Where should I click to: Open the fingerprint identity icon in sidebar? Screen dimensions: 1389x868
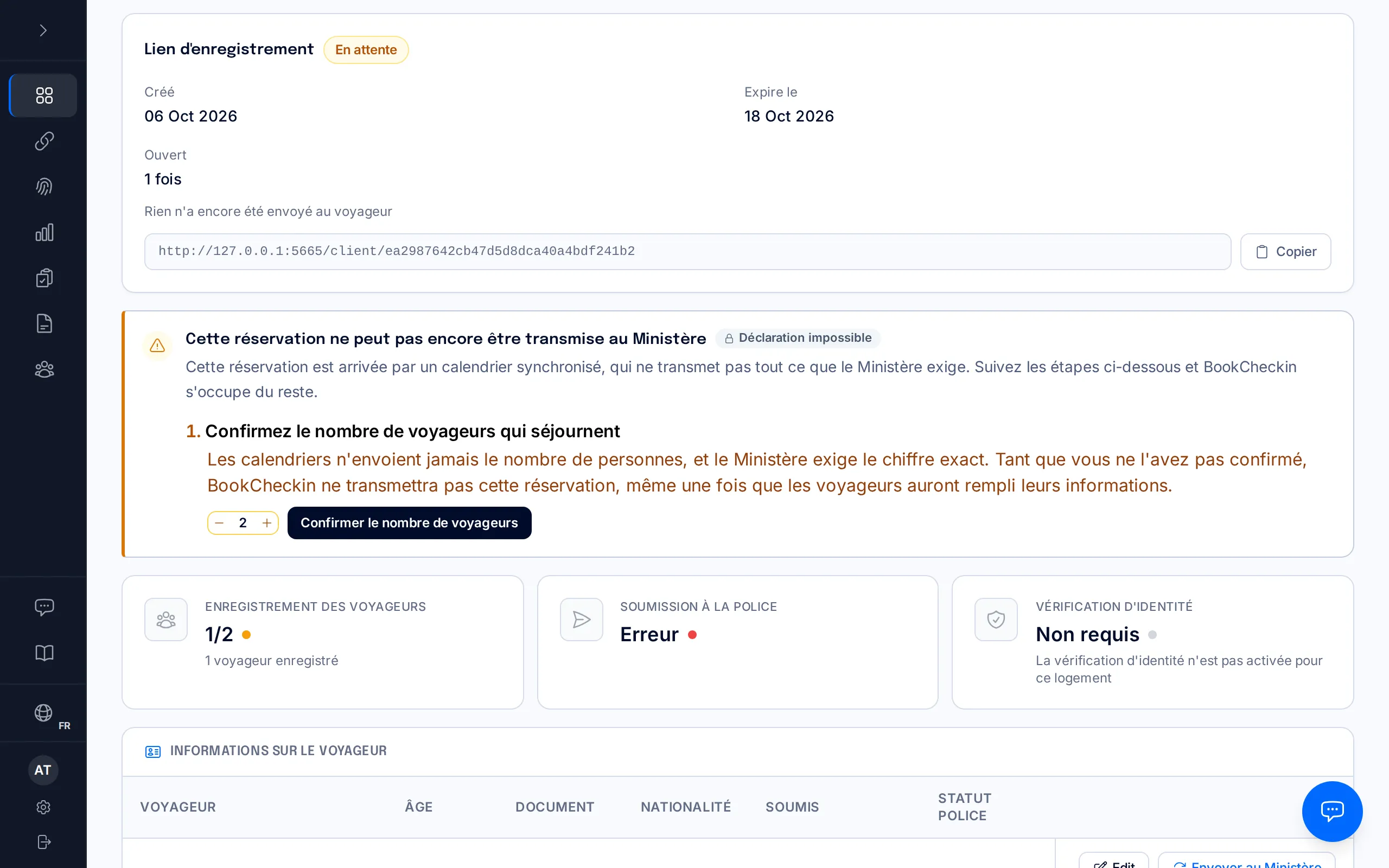coord(43,187)
